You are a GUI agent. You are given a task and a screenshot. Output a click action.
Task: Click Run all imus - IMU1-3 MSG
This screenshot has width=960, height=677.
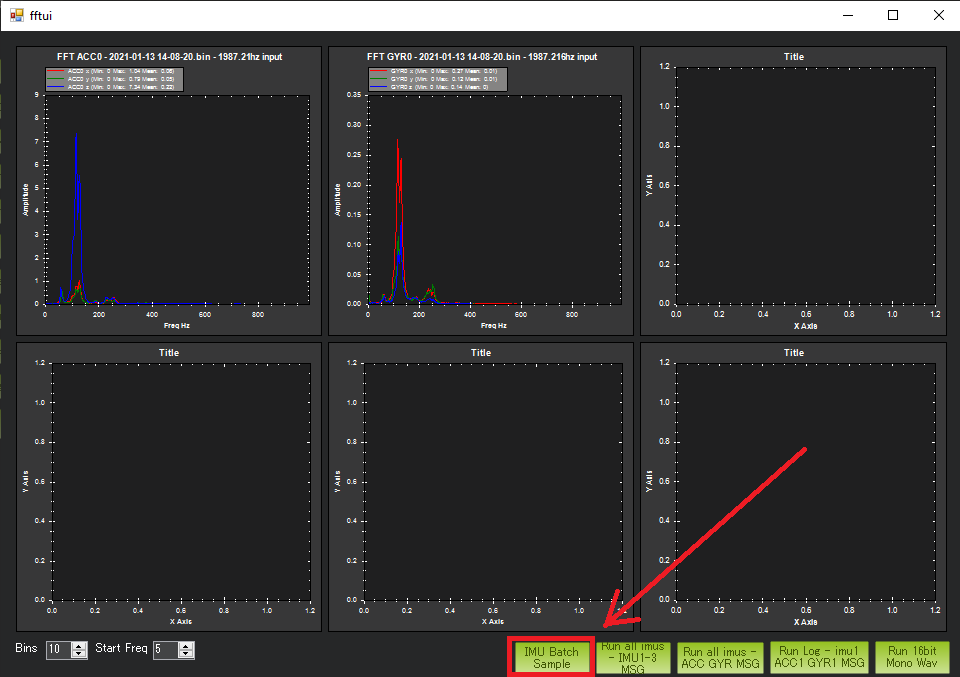tap(635, 656)
